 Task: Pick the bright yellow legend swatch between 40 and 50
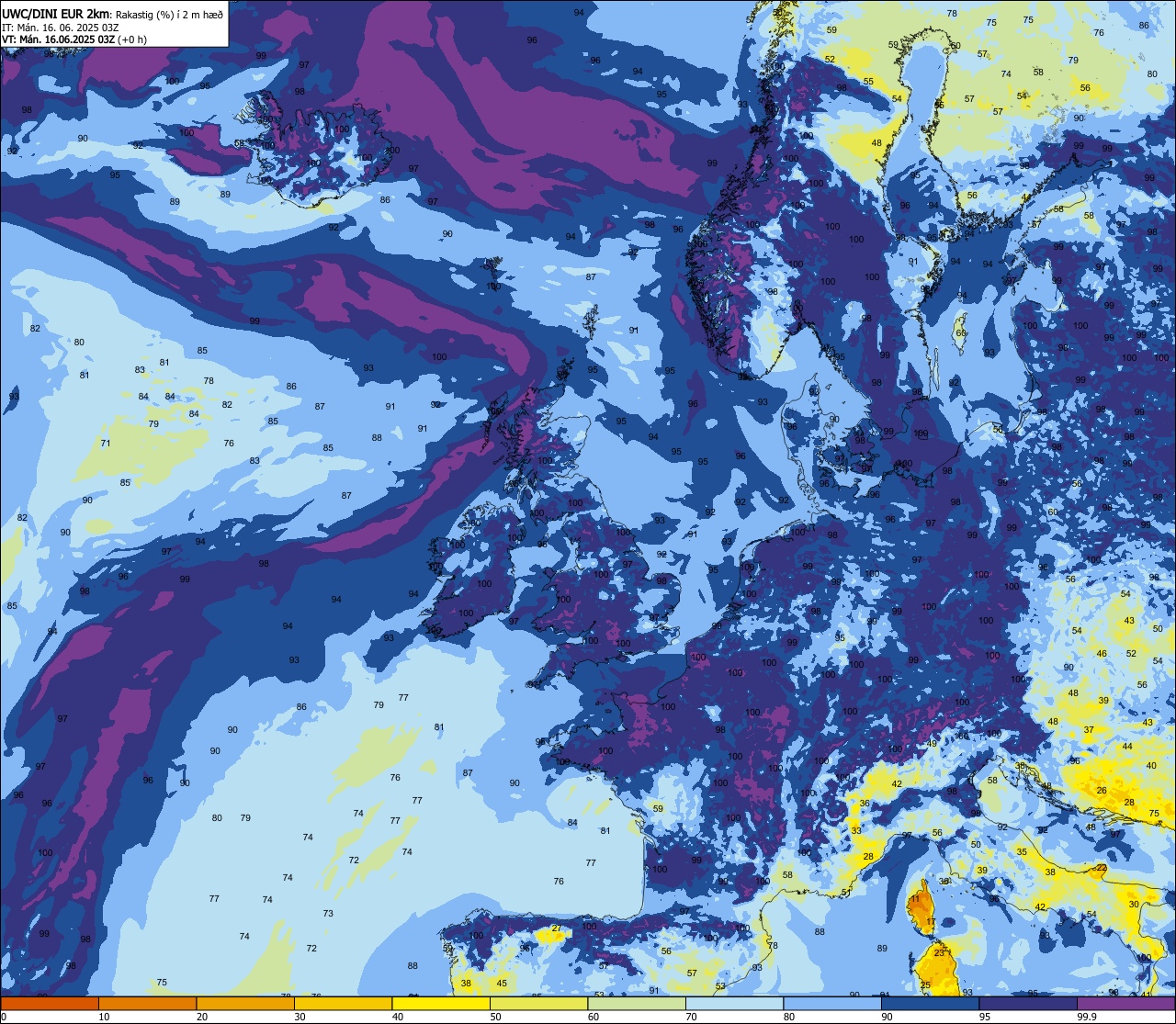click(441, 1003)
